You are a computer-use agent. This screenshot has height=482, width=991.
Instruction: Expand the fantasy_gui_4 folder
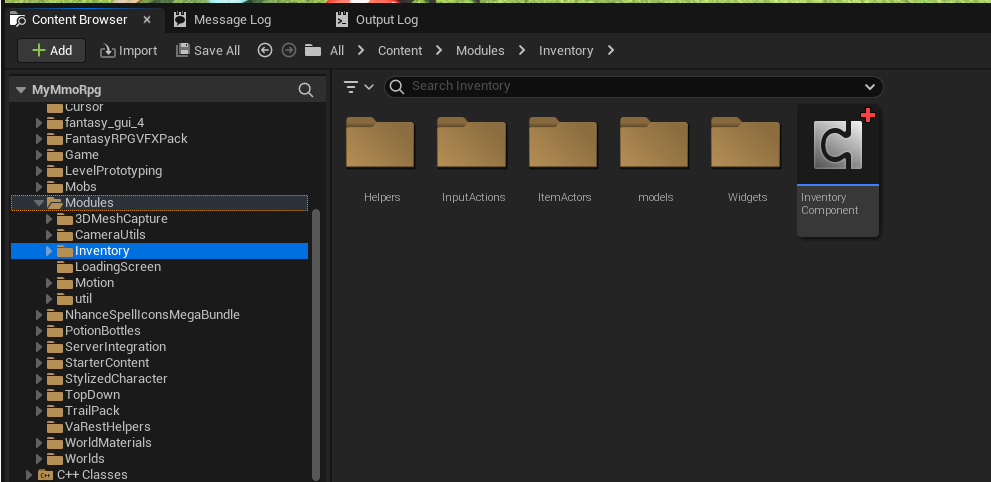(39, 123)
